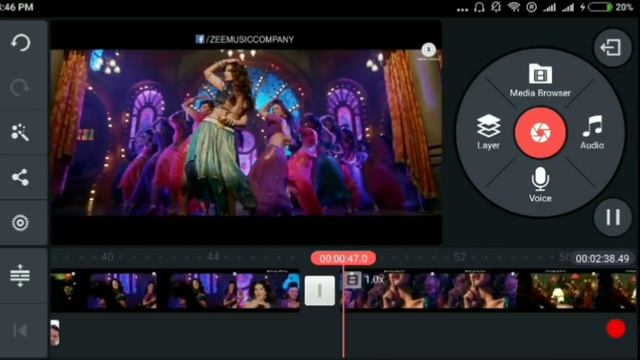Tap the timeline ruler mark 52
The width and height of the screenshot is (640, 360).
(460, 257)
